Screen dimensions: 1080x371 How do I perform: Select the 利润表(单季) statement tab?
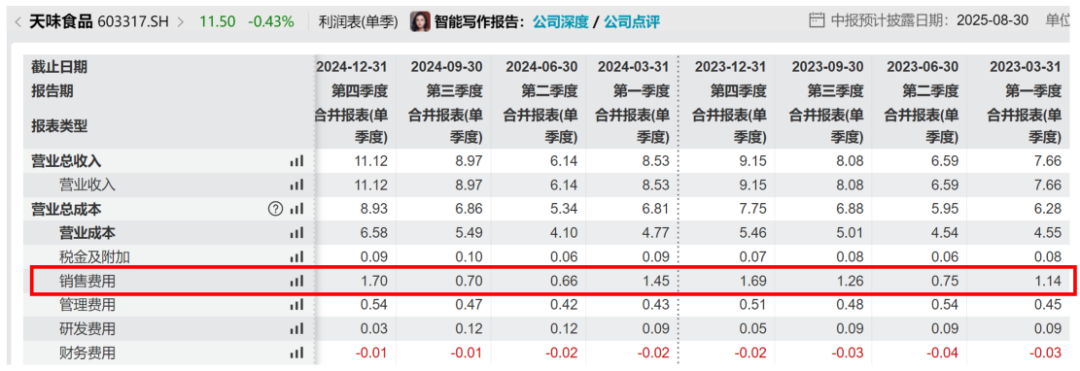pos(358,21)
